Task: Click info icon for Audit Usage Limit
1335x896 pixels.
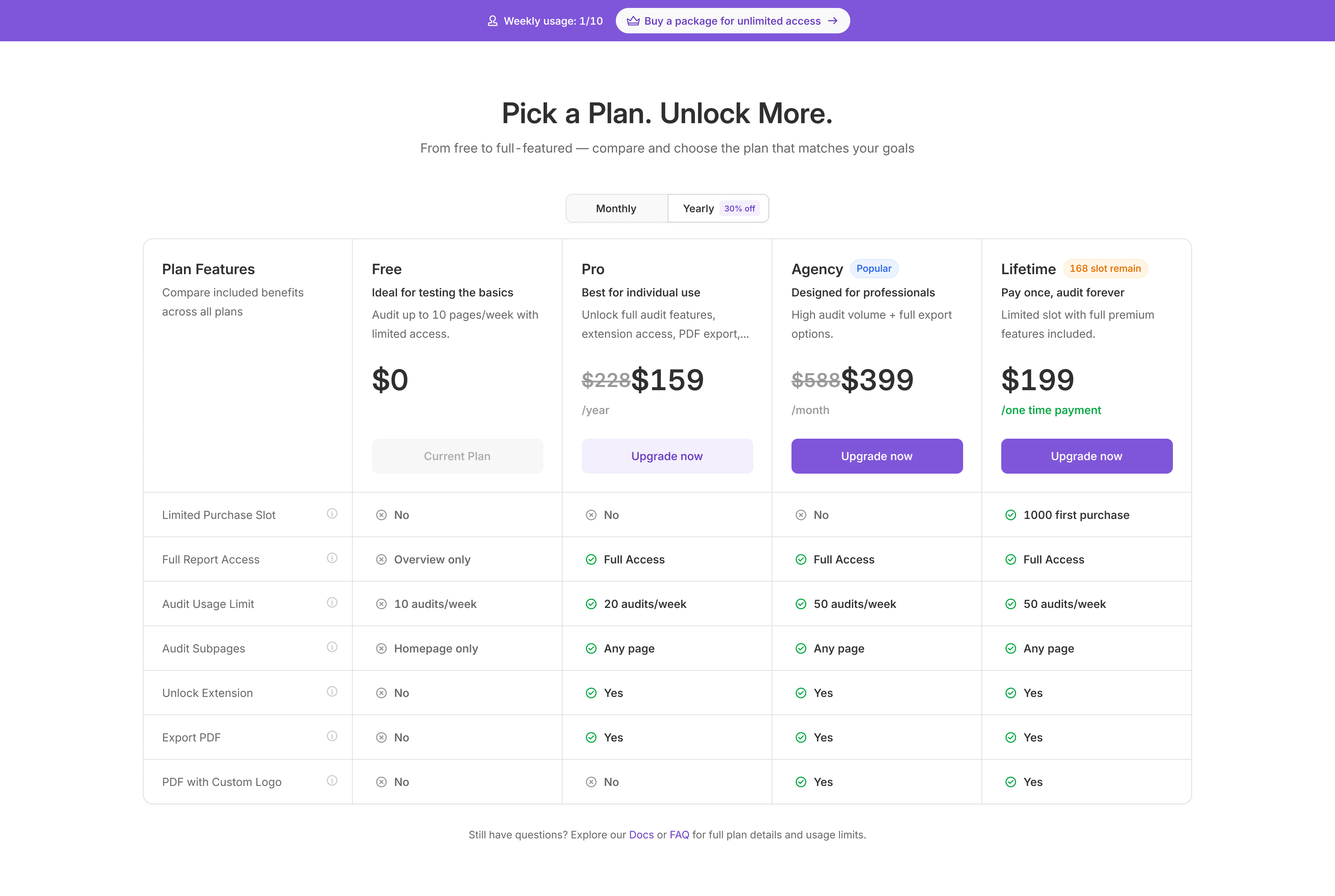Action: coord(332,603)
